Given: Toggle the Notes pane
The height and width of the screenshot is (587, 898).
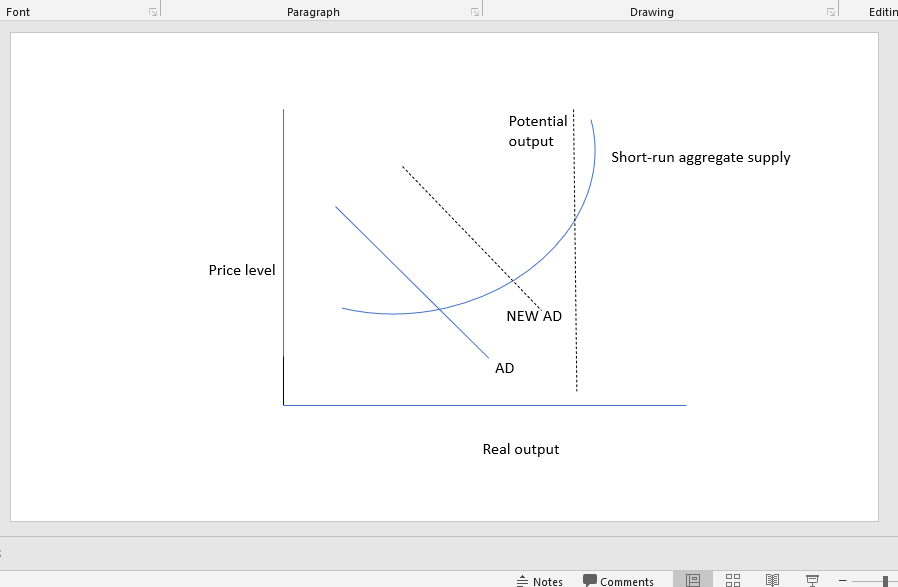Looking at the screenshot, I should [540, 581].
